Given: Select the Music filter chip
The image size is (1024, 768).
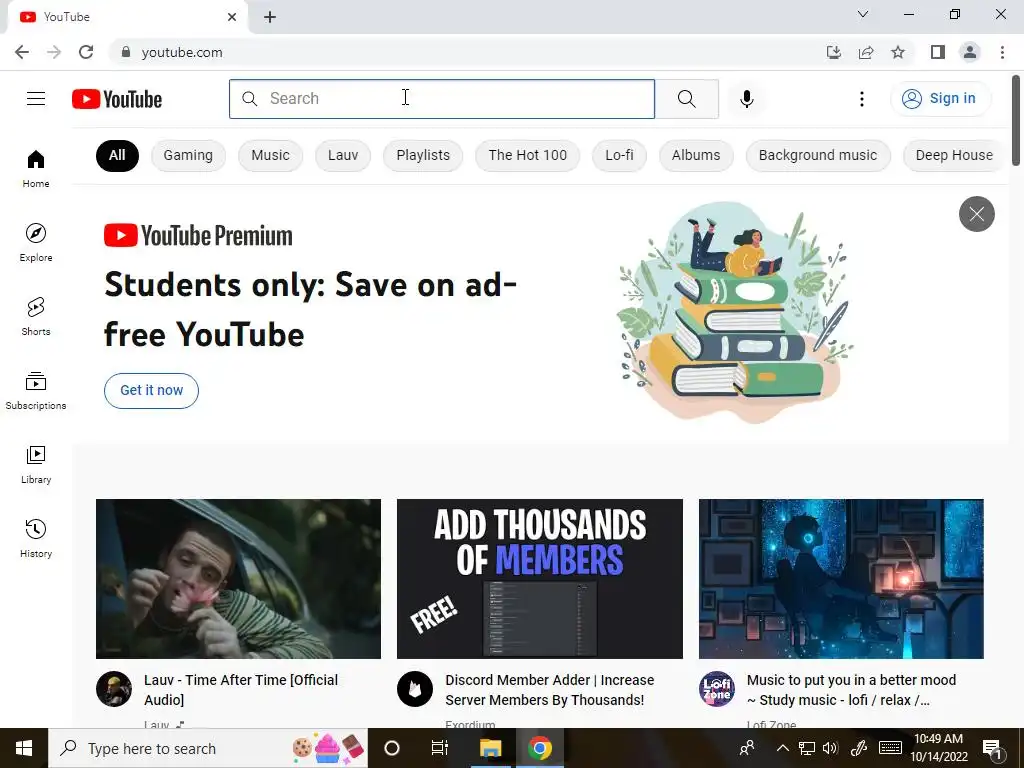Looking at the screenshot, I should tap(270, 155).
